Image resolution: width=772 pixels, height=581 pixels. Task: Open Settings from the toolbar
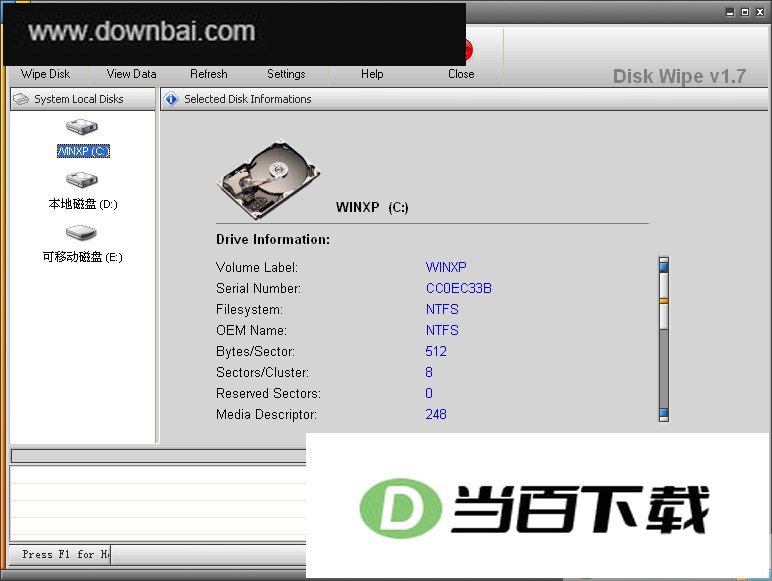pyautogui.click(x=286, y=74)
